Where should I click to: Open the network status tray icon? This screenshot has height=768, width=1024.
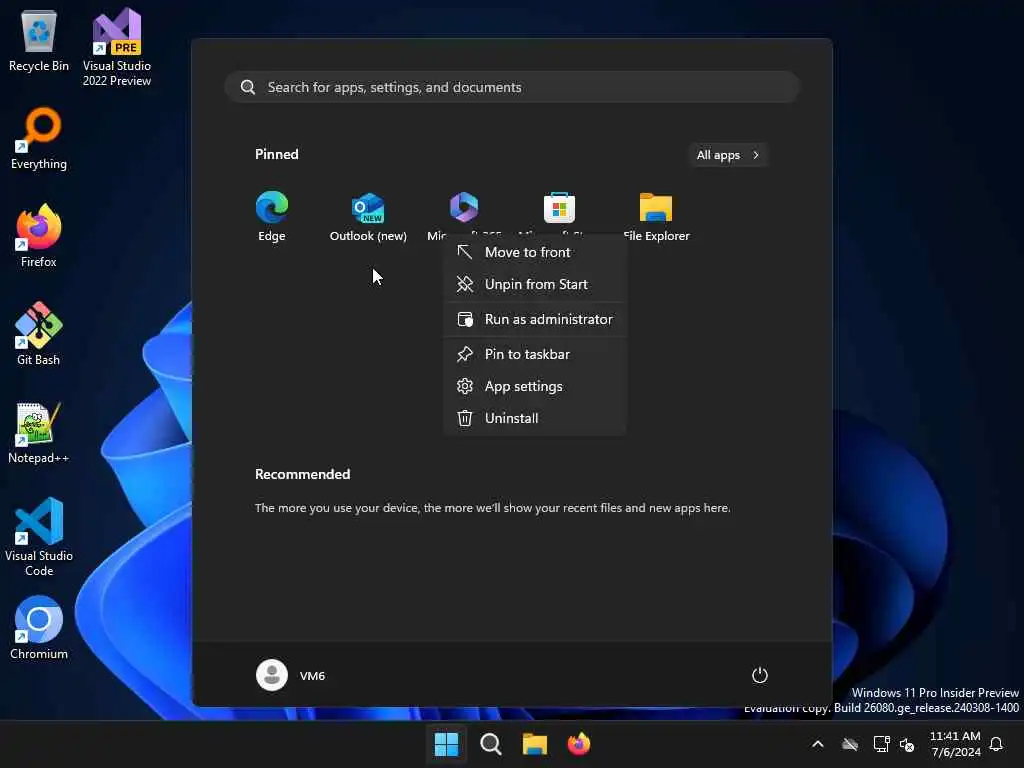[881, 744]
